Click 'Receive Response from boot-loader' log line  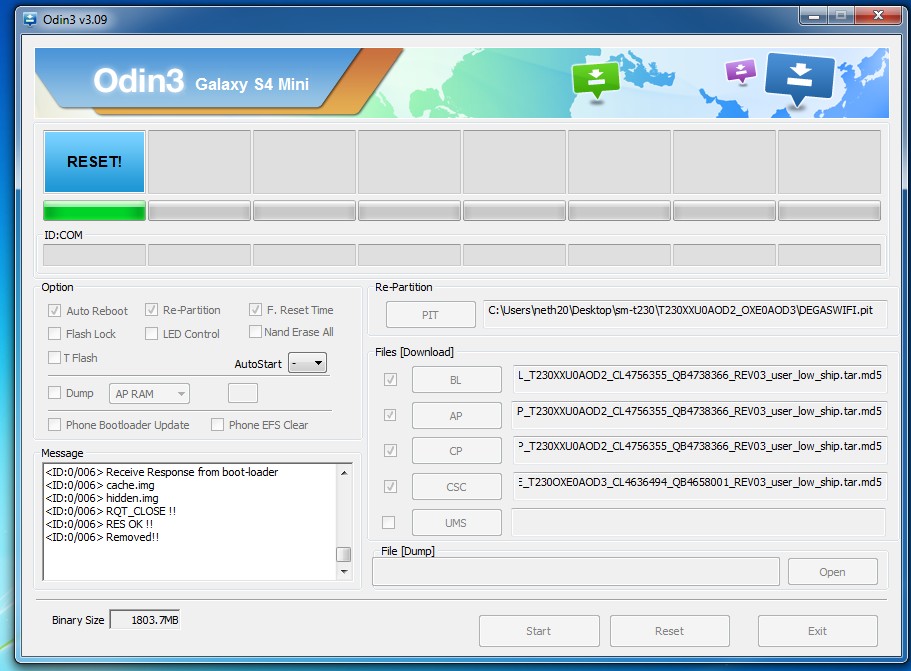click(x=162, y=472)
